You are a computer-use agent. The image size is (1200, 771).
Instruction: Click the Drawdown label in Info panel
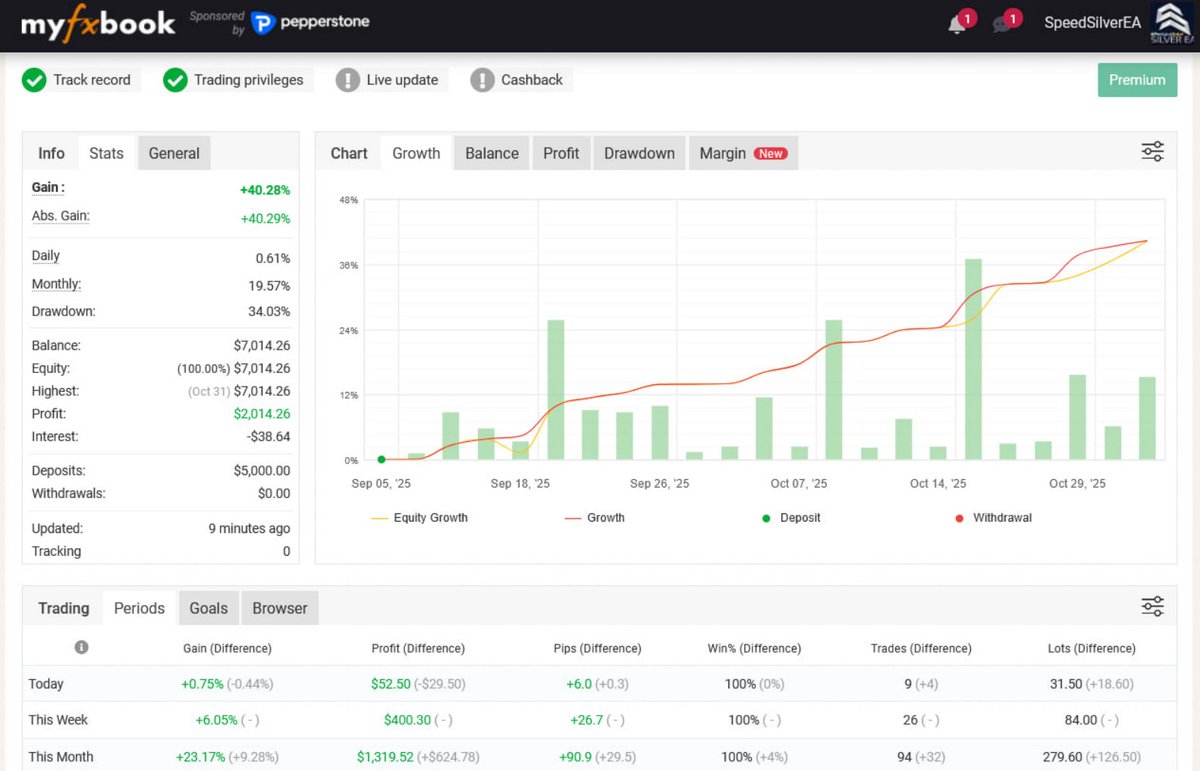[63, 311]
